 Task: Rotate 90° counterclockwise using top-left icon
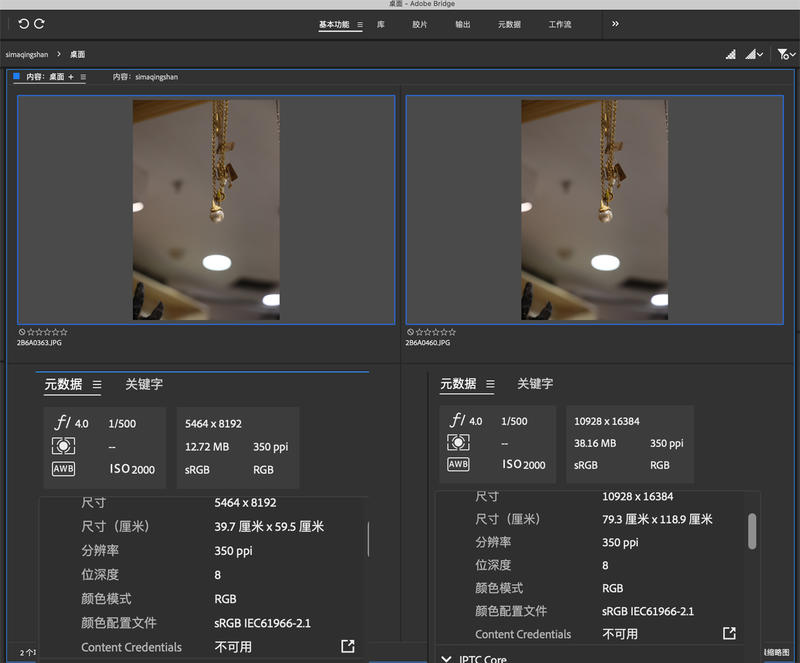23,23
